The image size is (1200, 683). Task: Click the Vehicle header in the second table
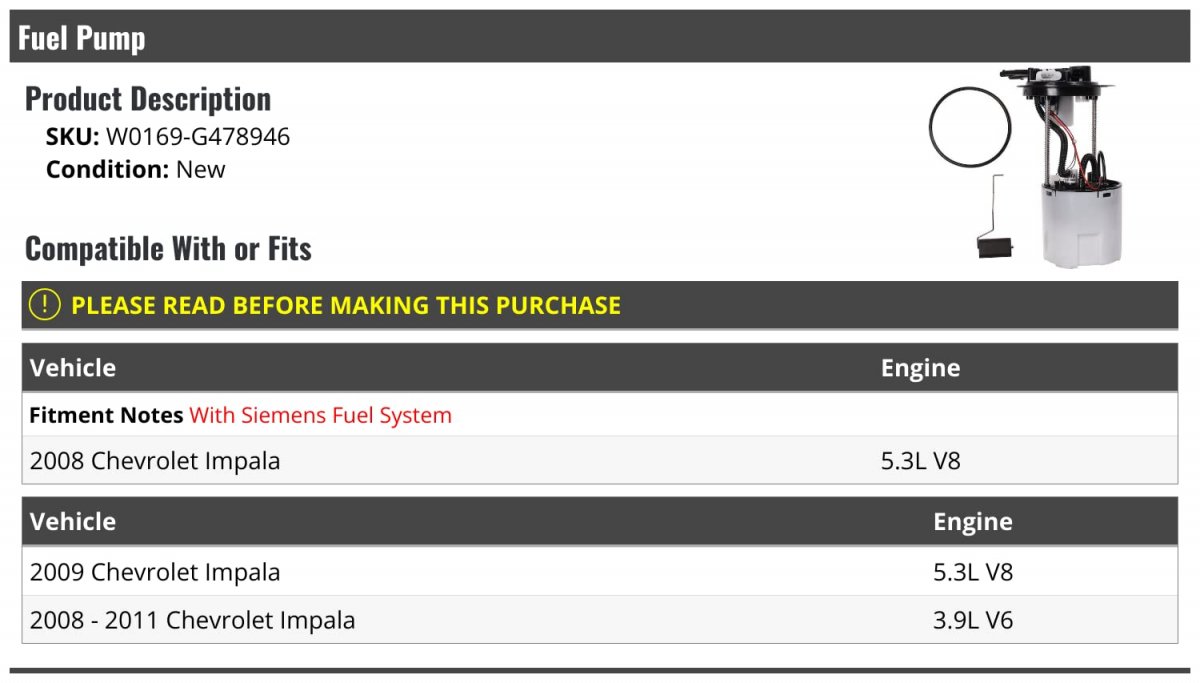point(73,521)
